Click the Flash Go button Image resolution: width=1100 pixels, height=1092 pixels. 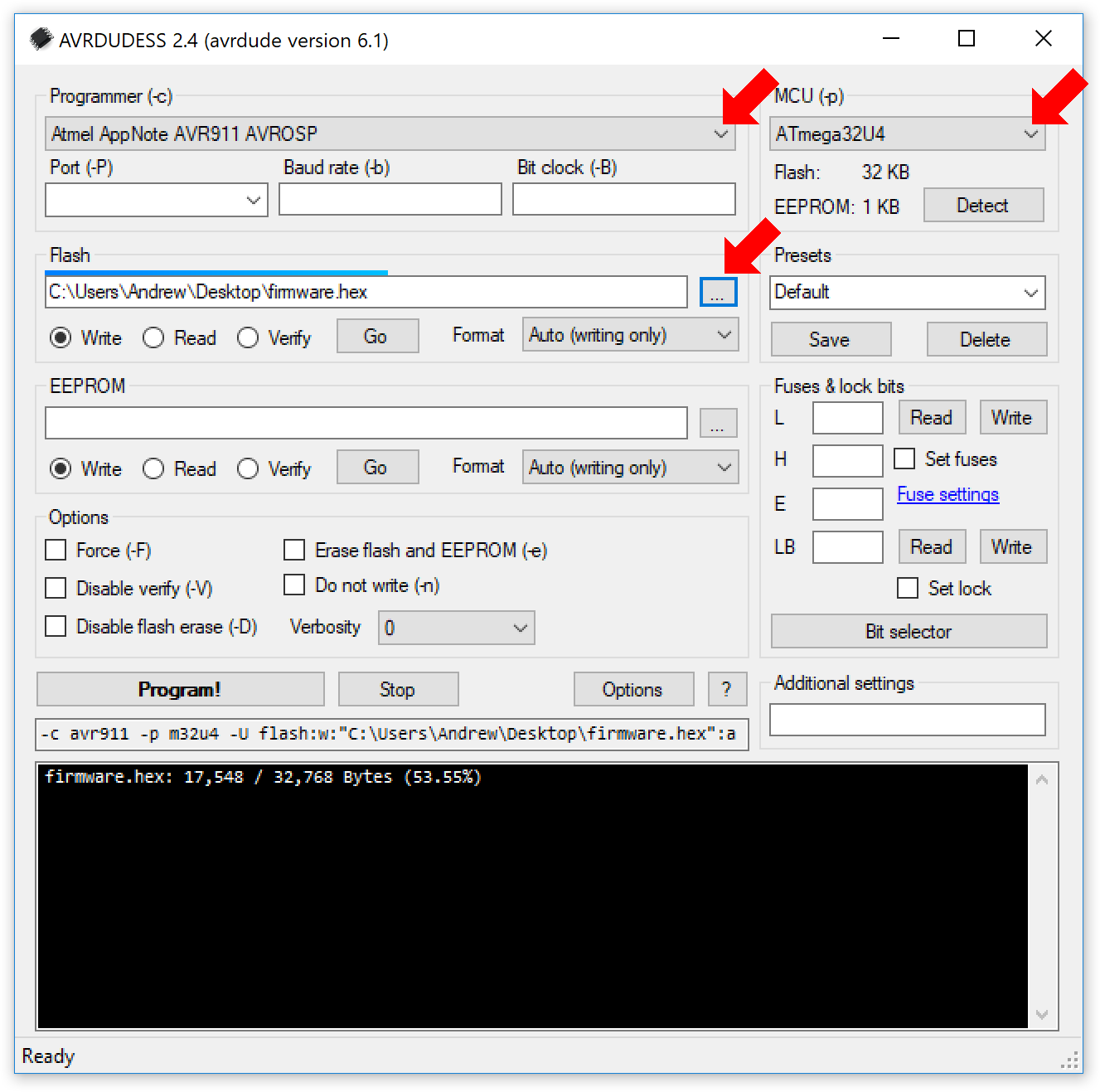(x=377, y=336)
